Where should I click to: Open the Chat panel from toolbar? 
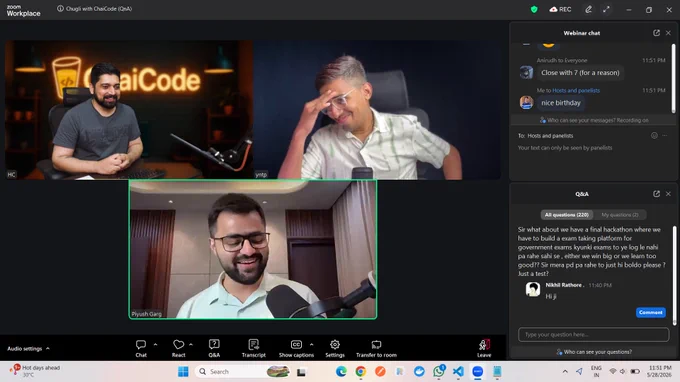(141, 348)
